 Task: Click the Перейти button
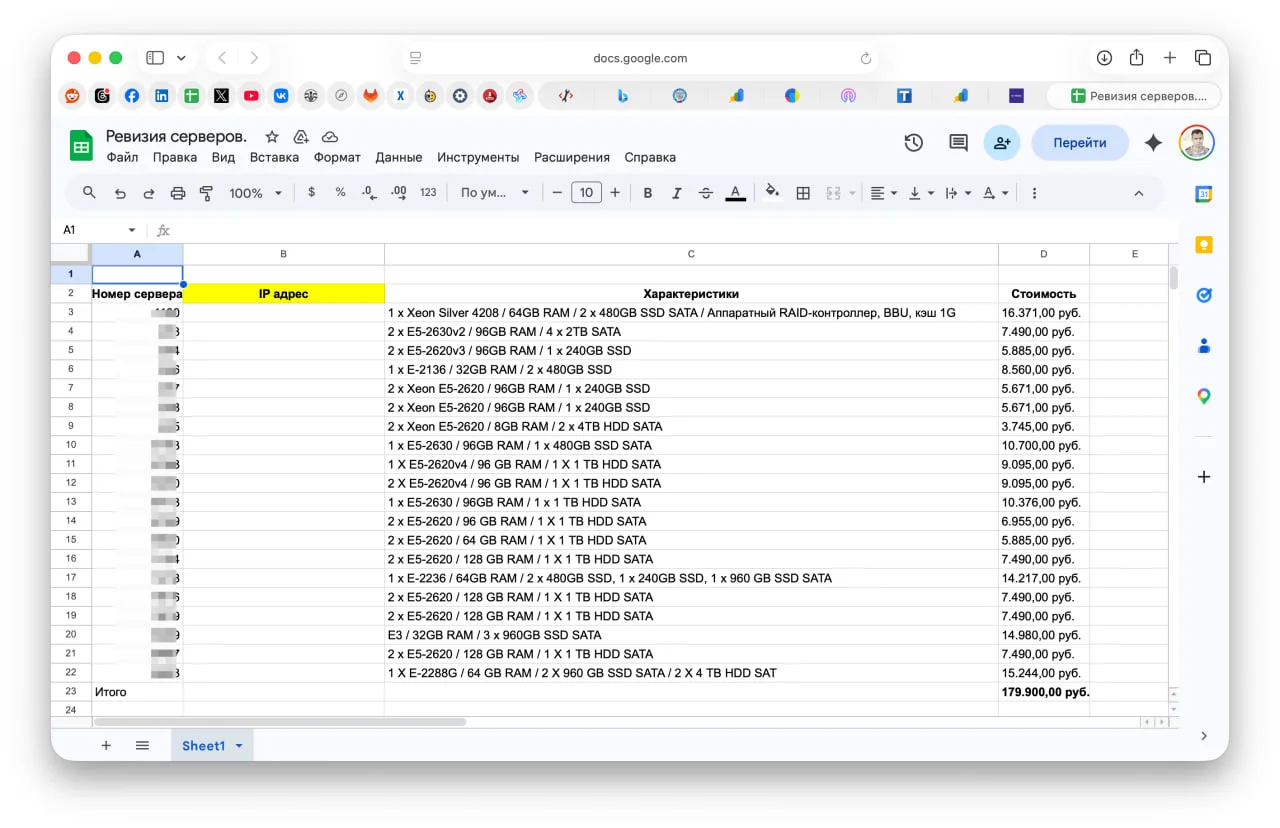(x=1079, y=143)
